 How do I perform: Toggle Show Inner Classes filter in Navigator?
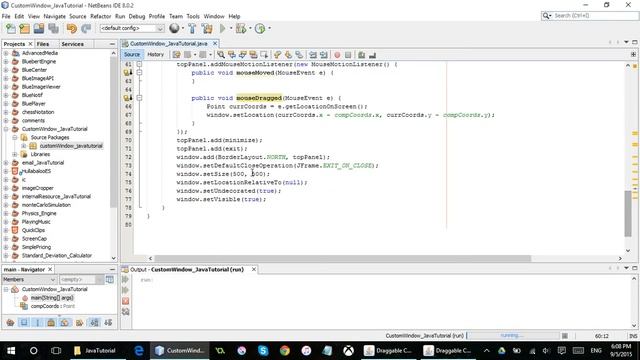(x=64, y=323)
